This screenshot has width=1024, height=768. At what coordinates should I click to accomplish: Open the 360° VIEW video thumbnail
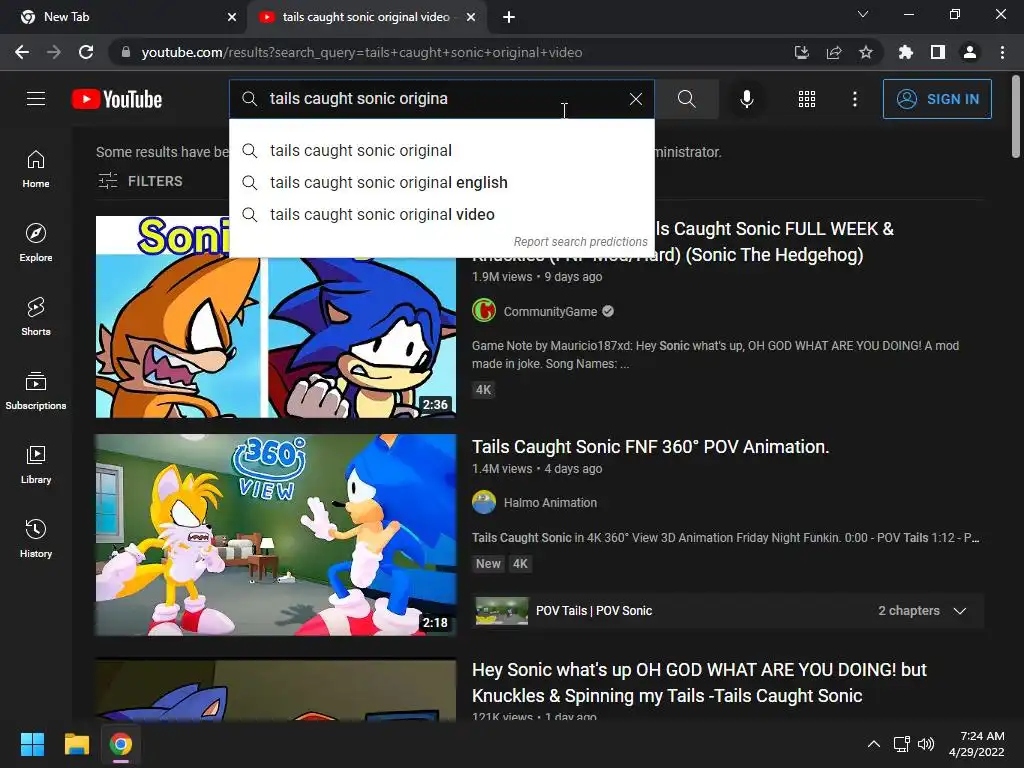(x=276, y=535)
